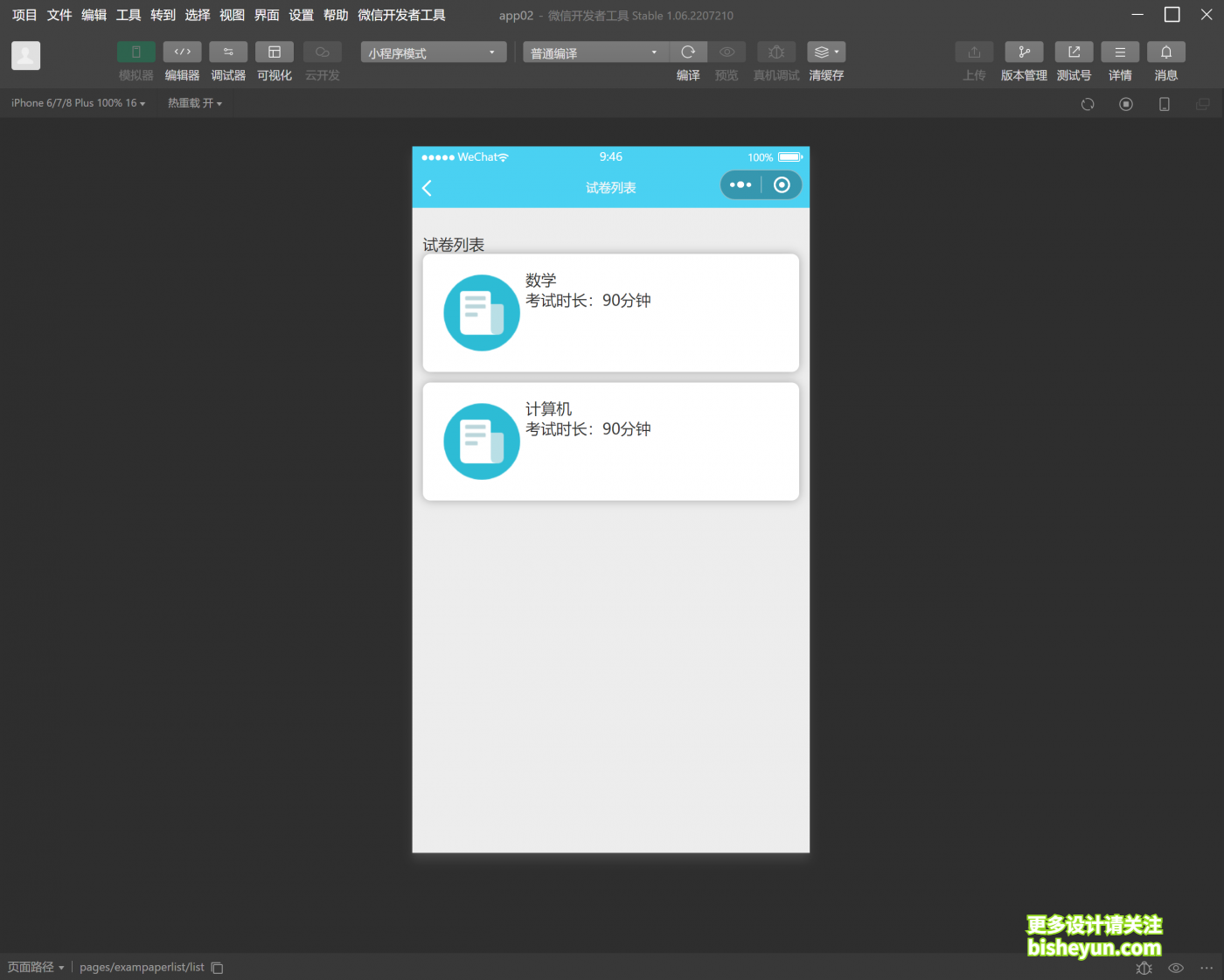Open the messages bell icon
1224x980 pixels.
1165,52
